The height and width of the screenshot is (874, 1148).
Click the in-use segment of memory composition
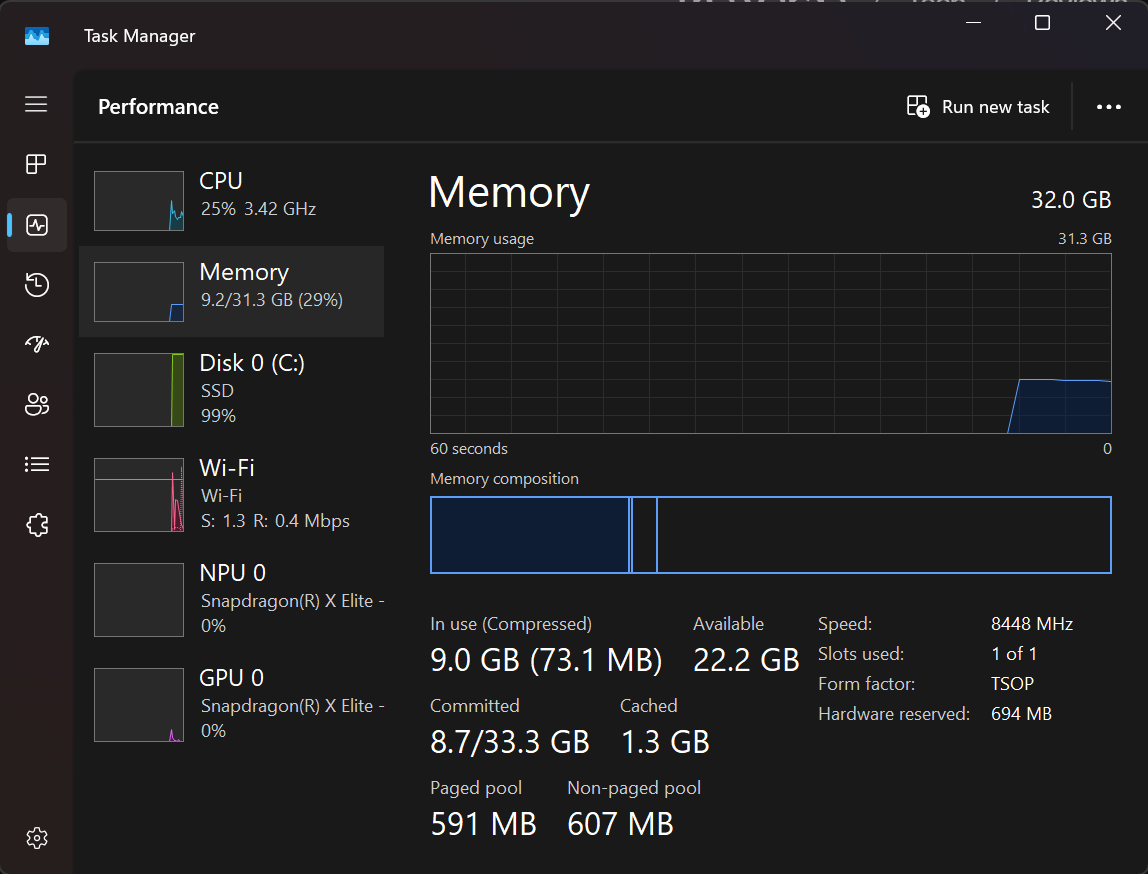point(530,535)
